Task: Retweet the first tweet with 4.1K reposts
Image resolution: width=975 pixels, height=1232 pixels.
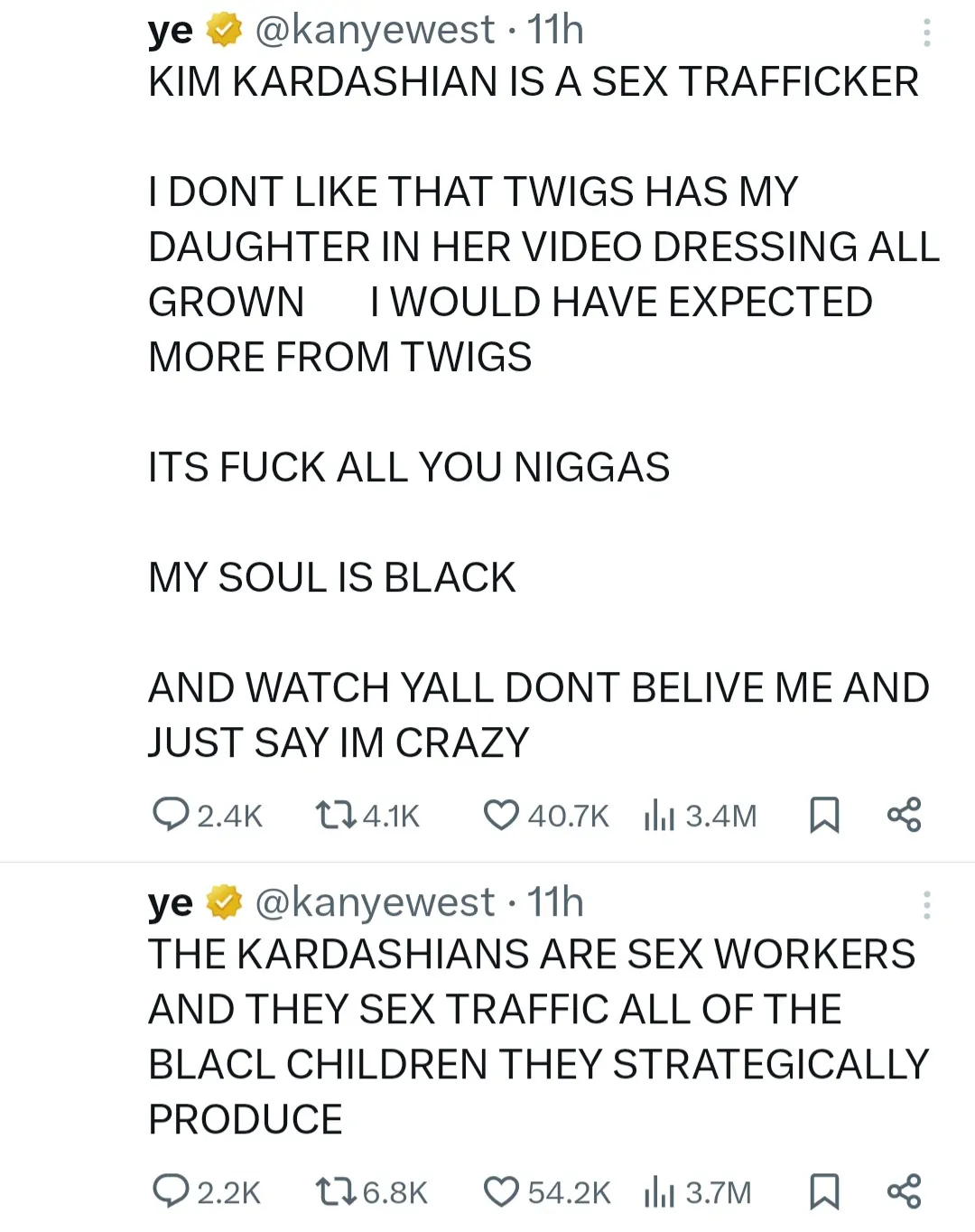Action: 334,815
